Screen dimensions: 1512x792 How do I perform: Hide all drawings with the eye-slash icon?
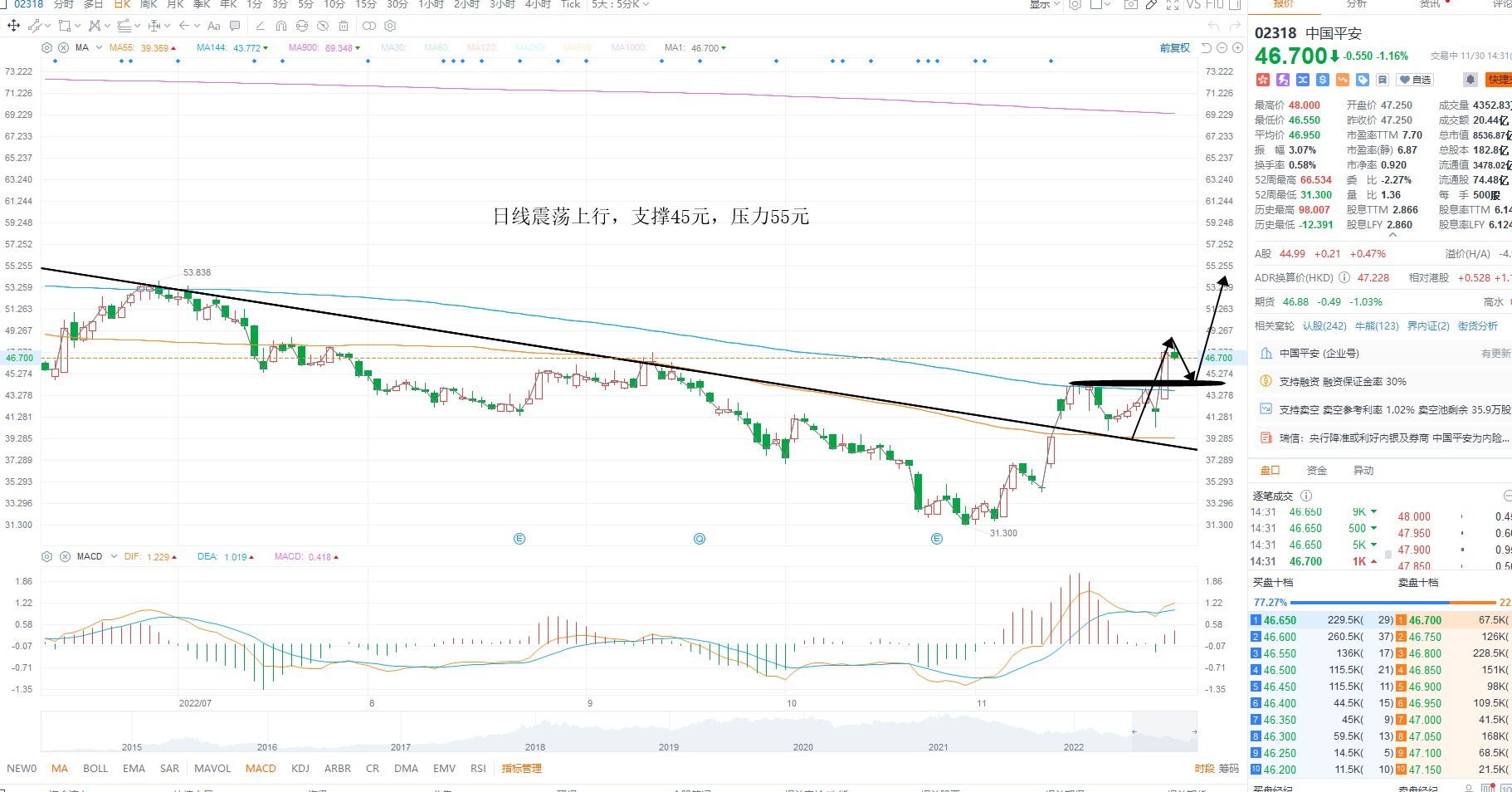pyautogui.click(x=323, y=26)
